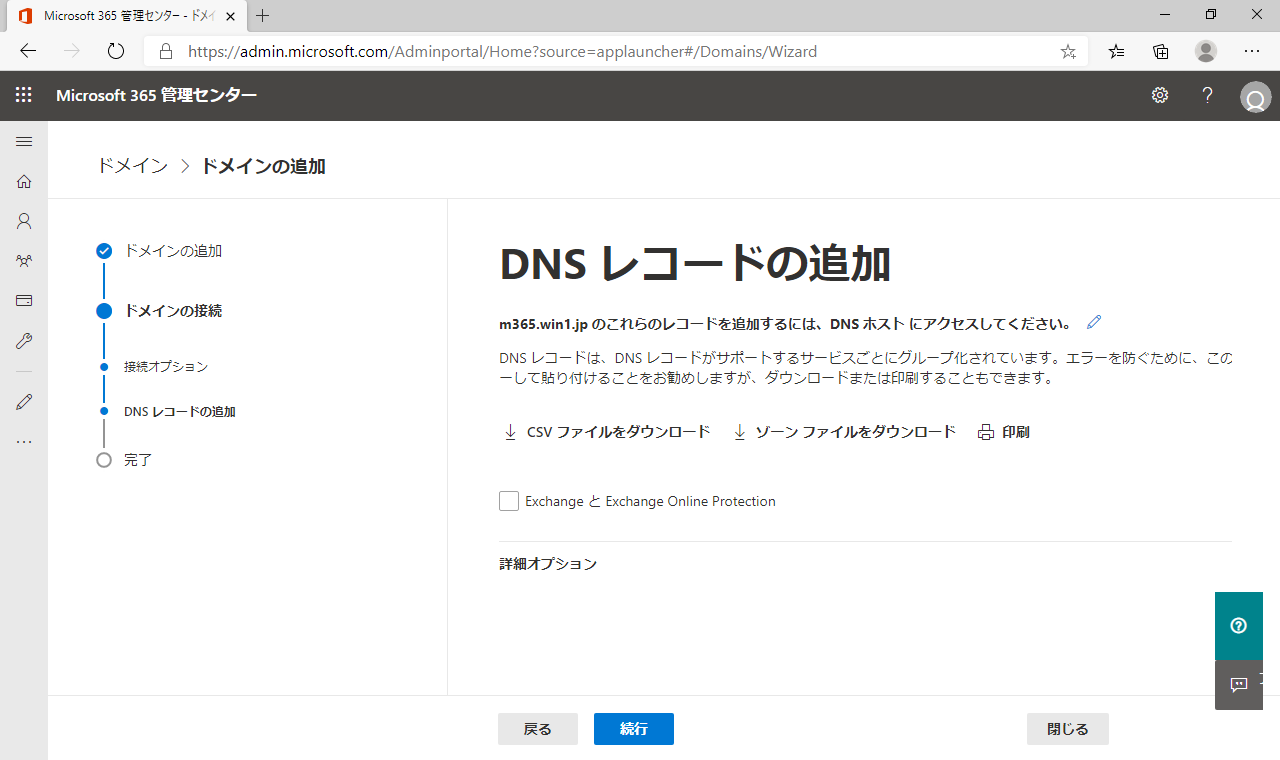The width and height of the screenshot is (1280, 760).
Task: Select DNS レコードの追加 sub-step
Action: pyautogui.click(x=179, y=412)
